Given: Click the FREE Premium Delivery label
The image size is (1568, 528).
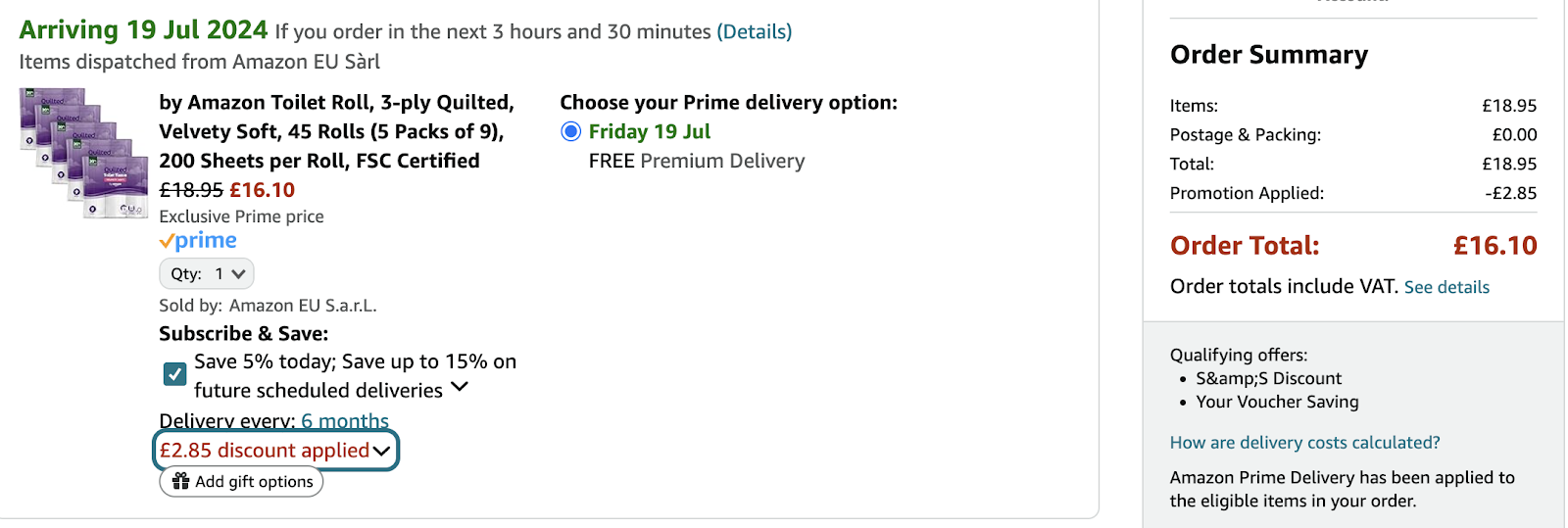Looking at the screenshot, I should click(x=697, y=161).
